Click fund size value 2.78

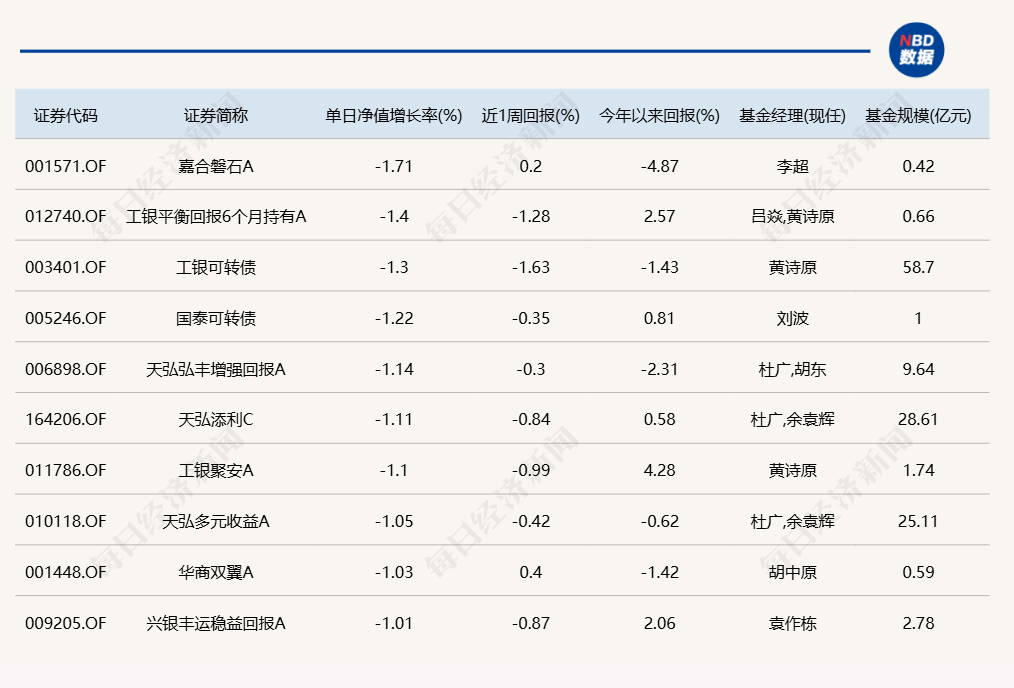coord(918,623)
